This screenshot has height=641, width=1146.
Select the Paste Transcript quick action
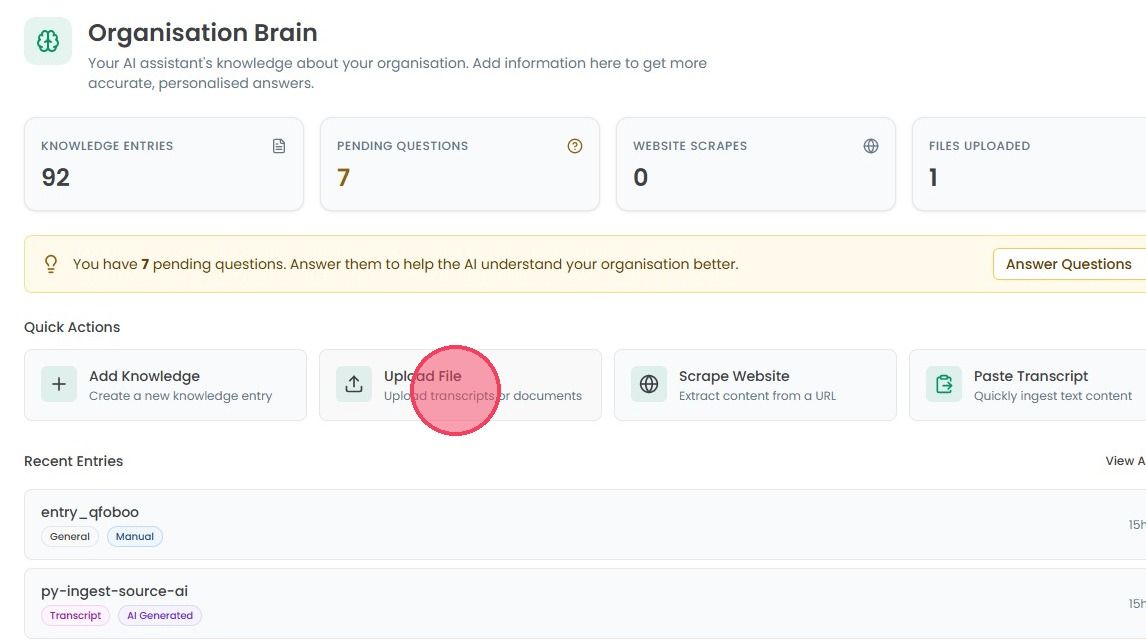click(x=1028, y=385)
